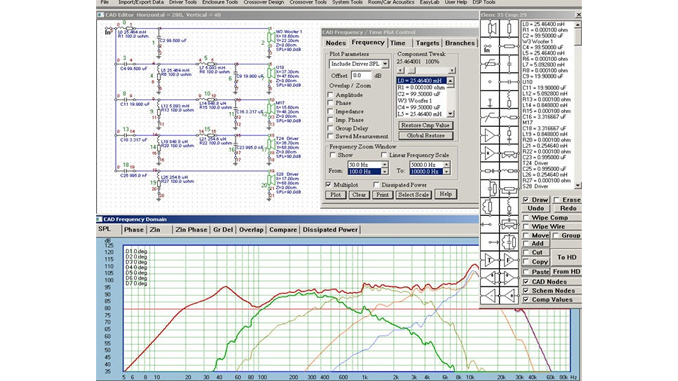Choose the horizontal resistor component icon
678x381 pixels.
tap(509, 46)
